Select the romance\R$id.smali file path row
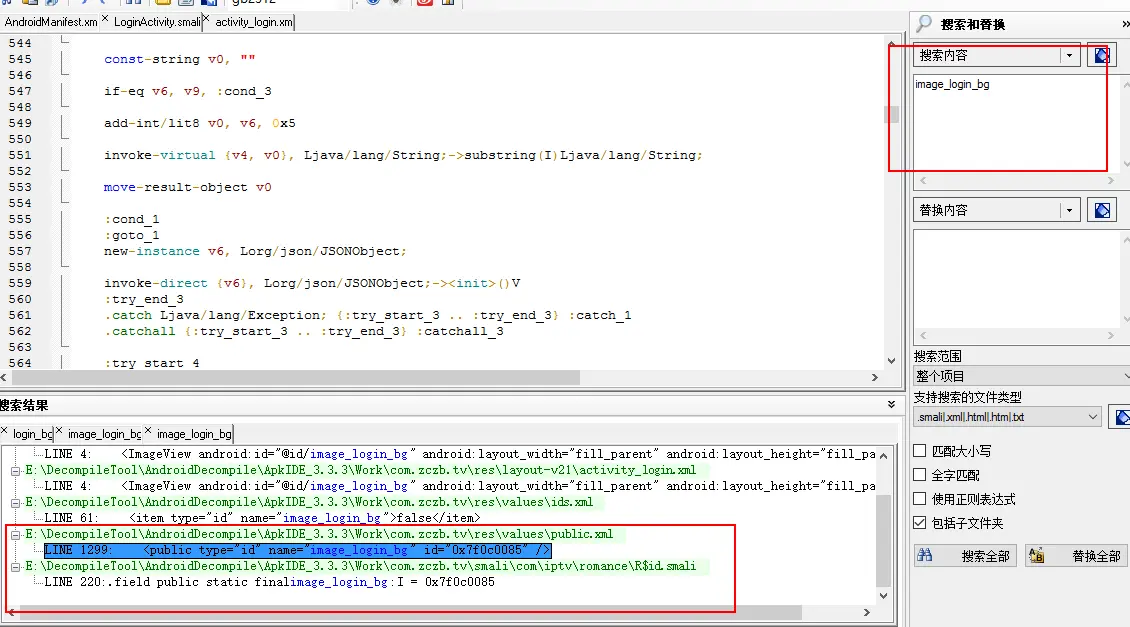This screenshot has width=1130, height=627. pyautogui.click(x=361, y=566)
